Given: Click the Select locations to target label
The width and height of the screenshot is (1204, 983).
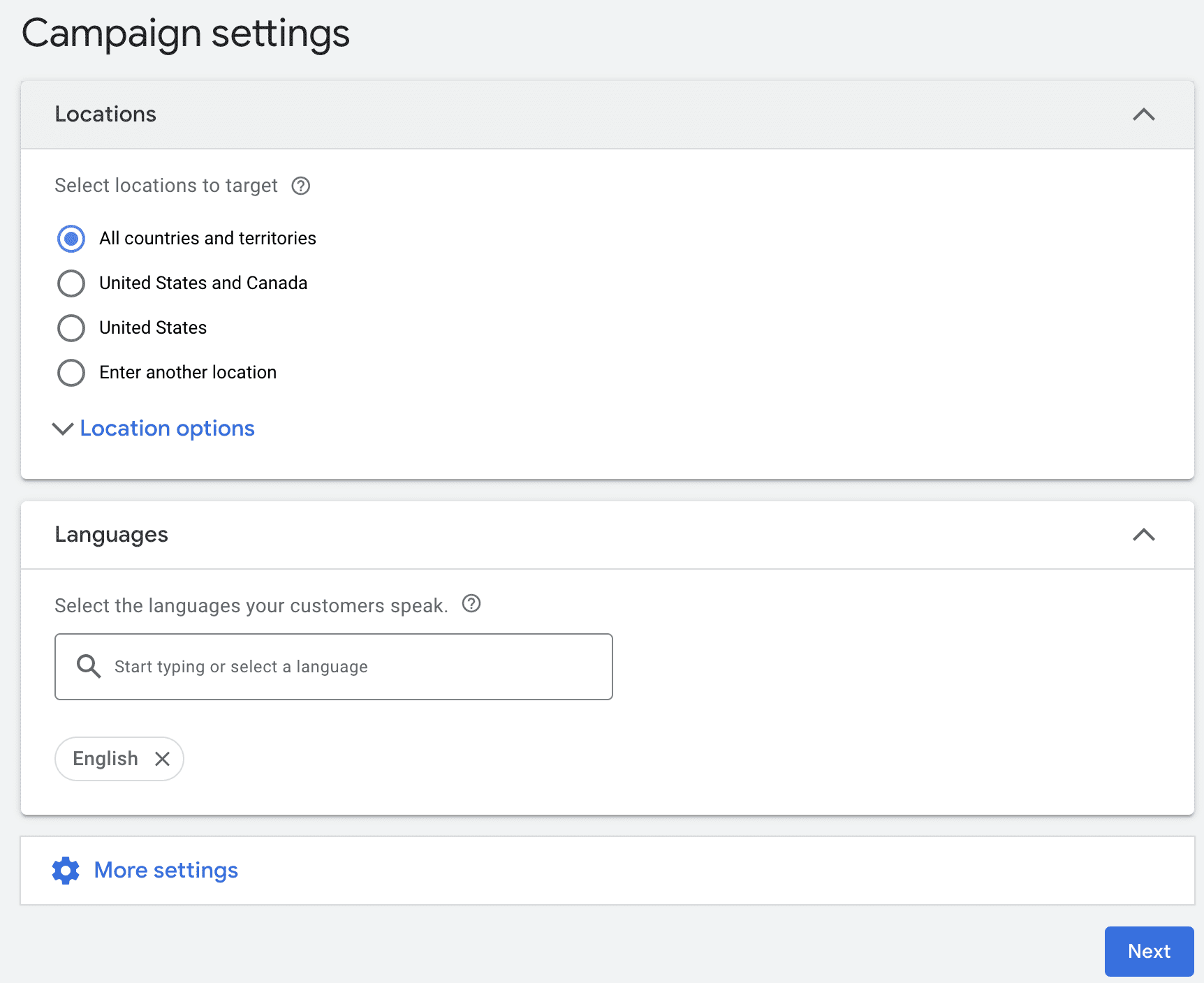Looking at the screenshot, I should point(166,186).
